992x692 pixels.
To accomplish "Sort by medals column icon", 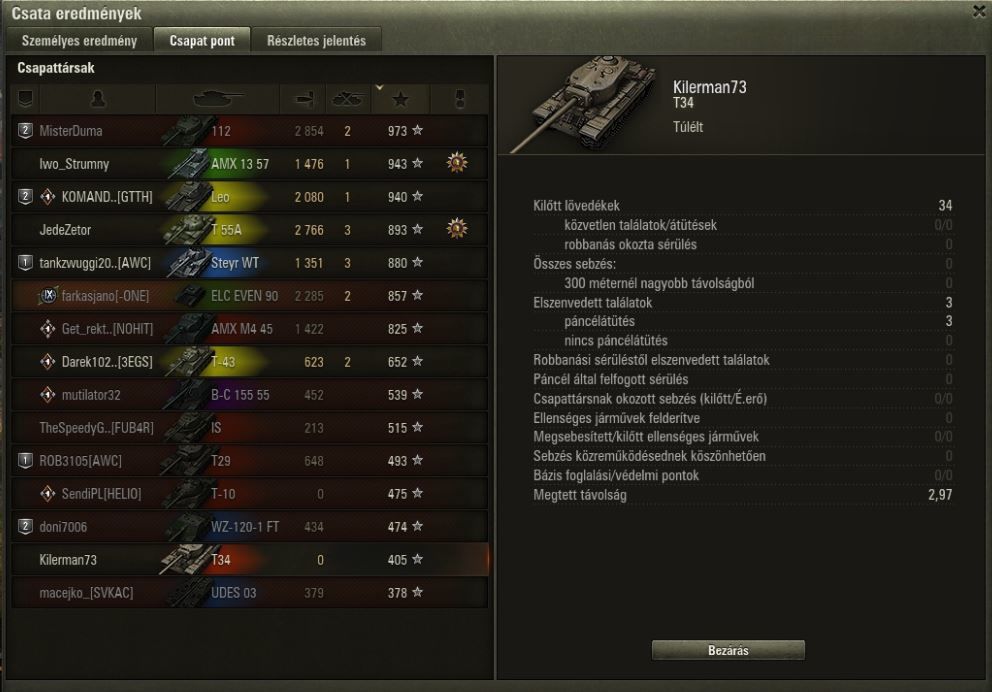I will click(x=460, y=99).
